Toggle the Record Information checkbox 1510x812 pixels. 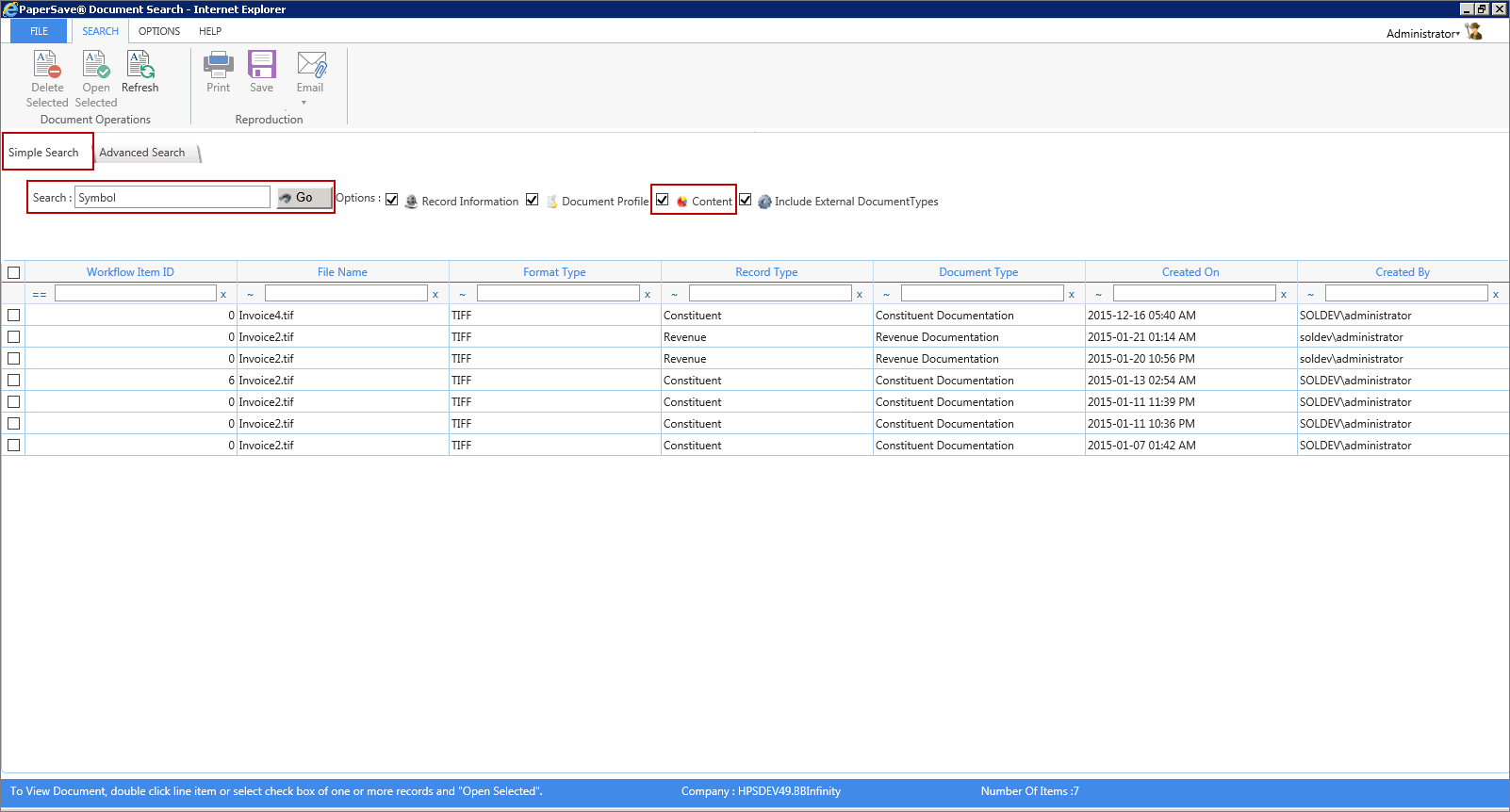[392, 200]
